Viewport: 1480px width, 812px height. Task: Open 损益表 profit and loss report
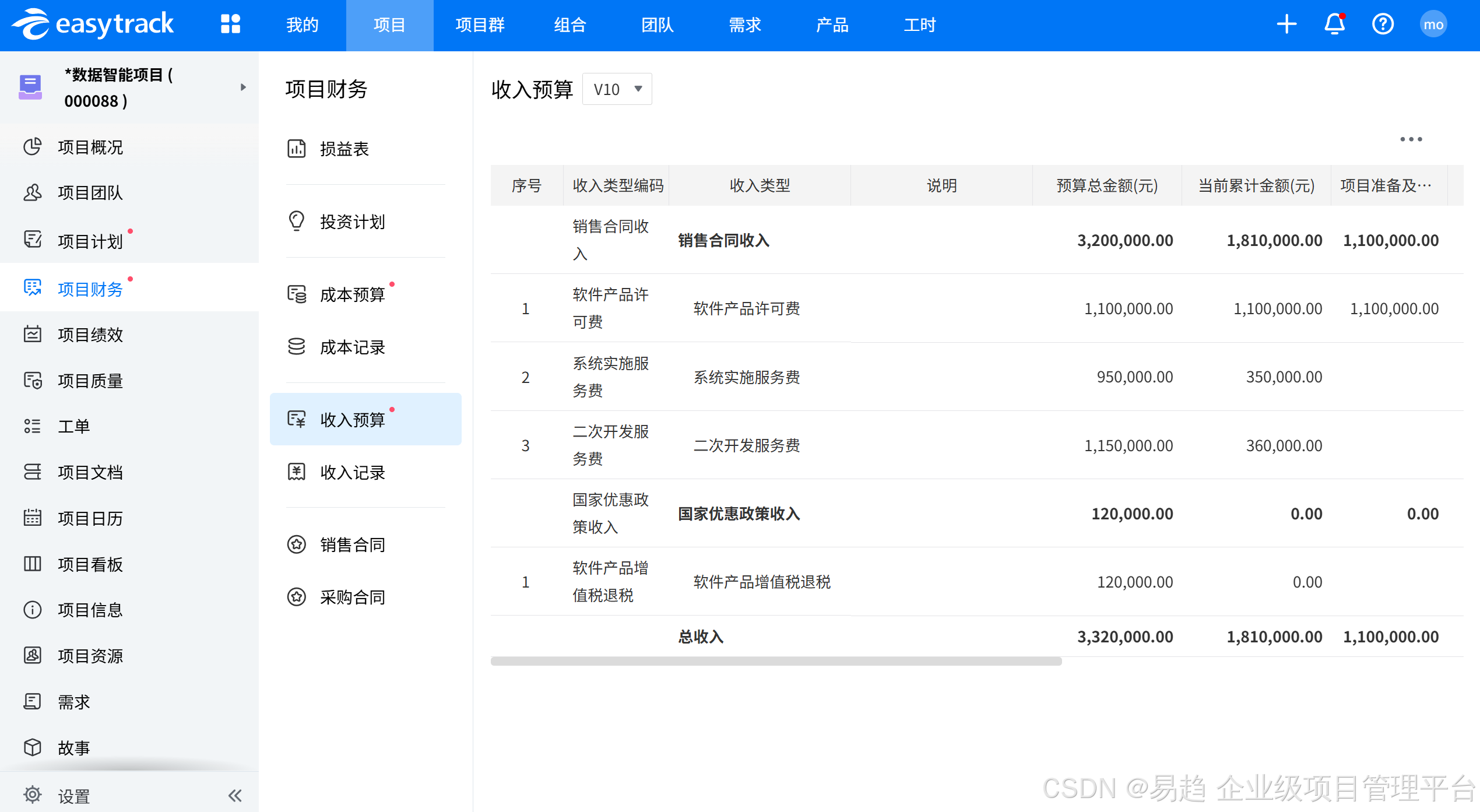[x=344, y=149]
